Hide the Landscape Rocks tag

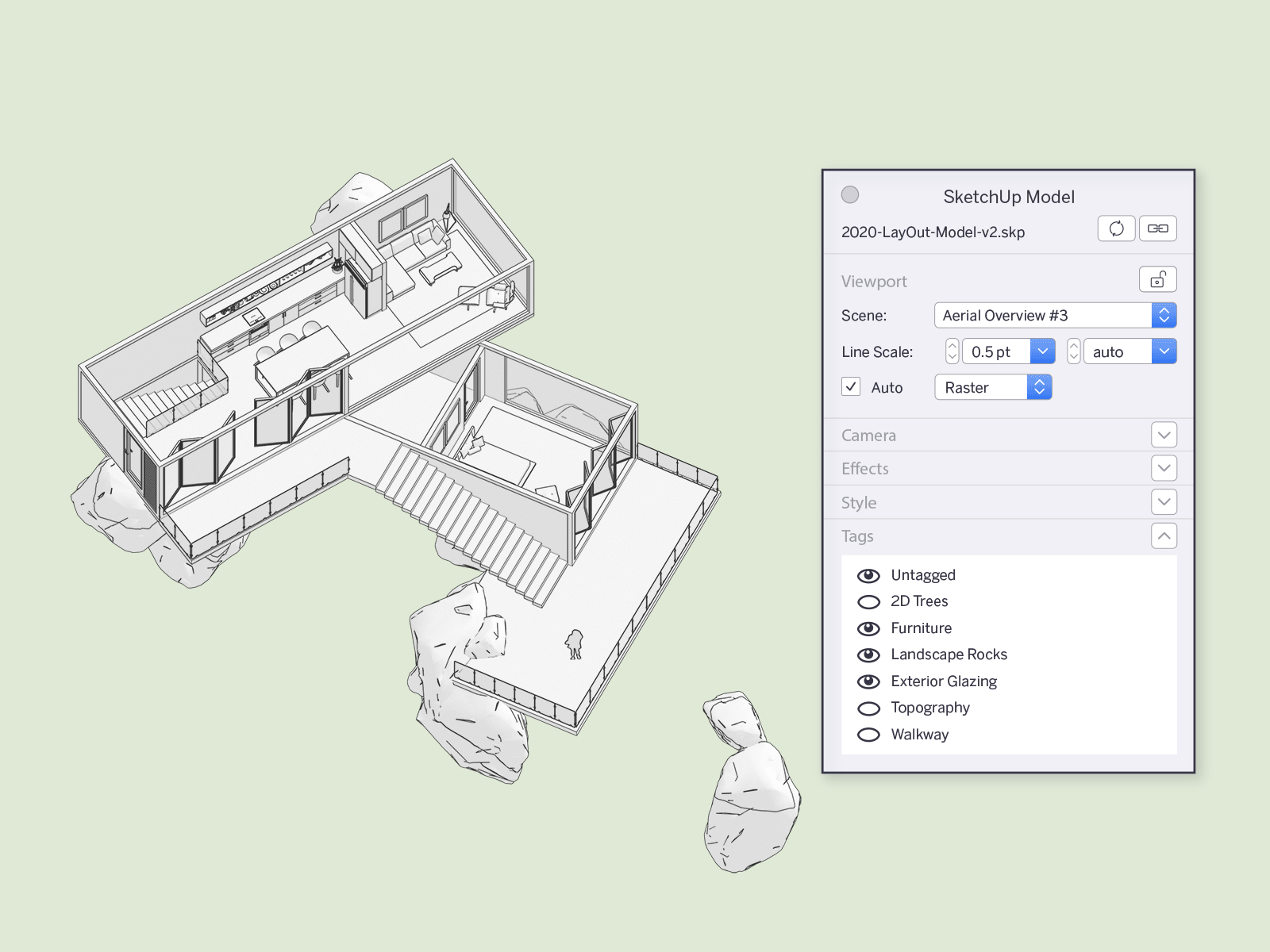pyautogui.click(x=869, y=654)
